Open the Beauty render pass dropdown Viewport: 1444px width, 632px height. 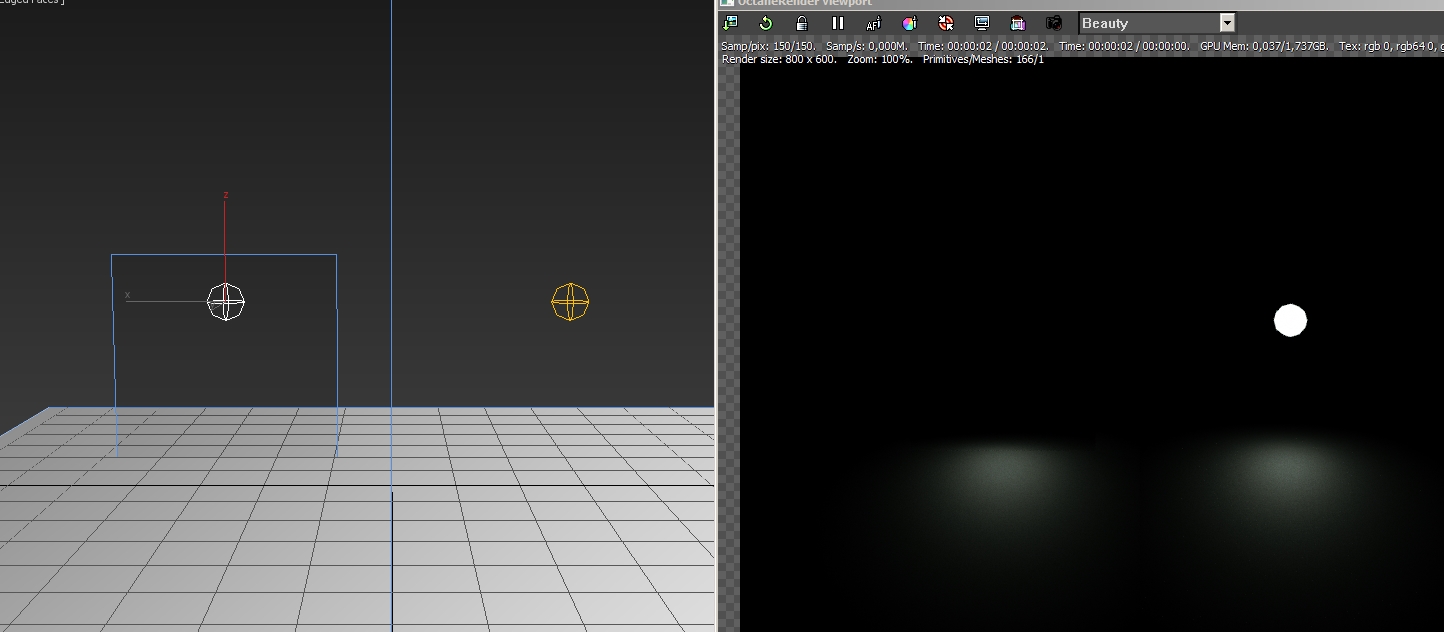(1157, 23)
